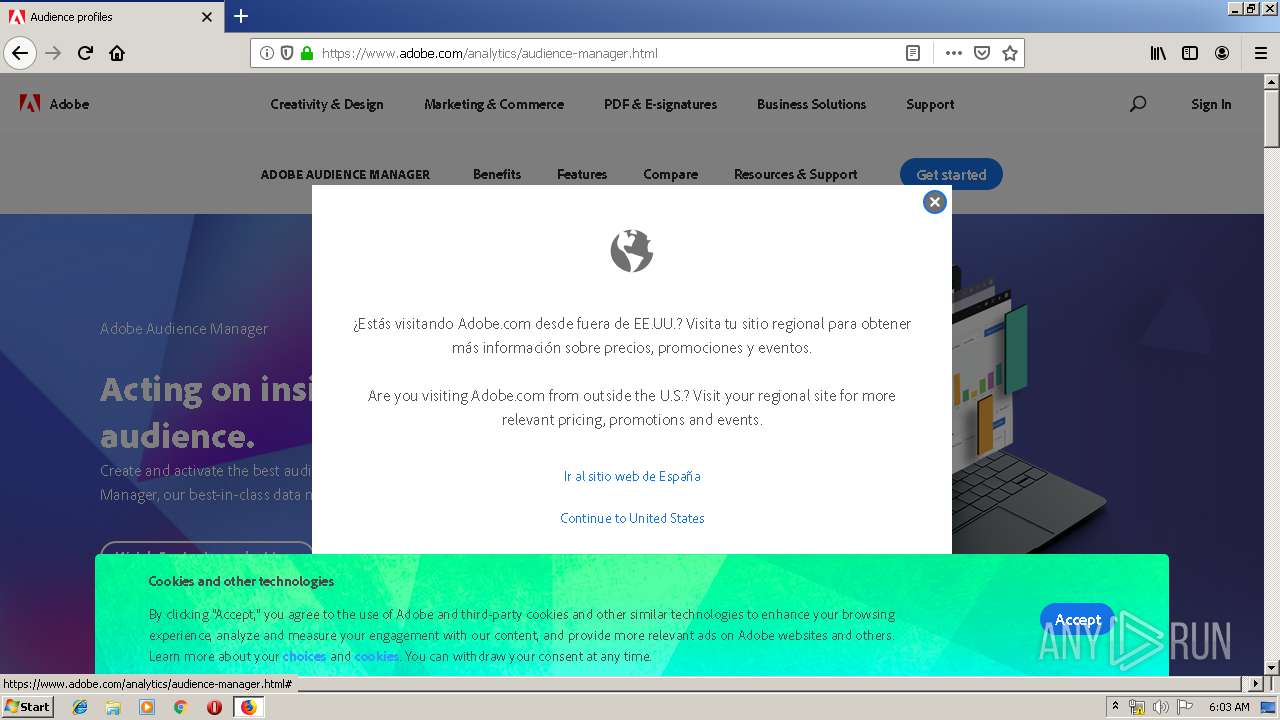The height and width of the screenshot is (720, 1280).
Task: Click the Windows Start button
Action: pyautogui.click(x=27, y=707)
